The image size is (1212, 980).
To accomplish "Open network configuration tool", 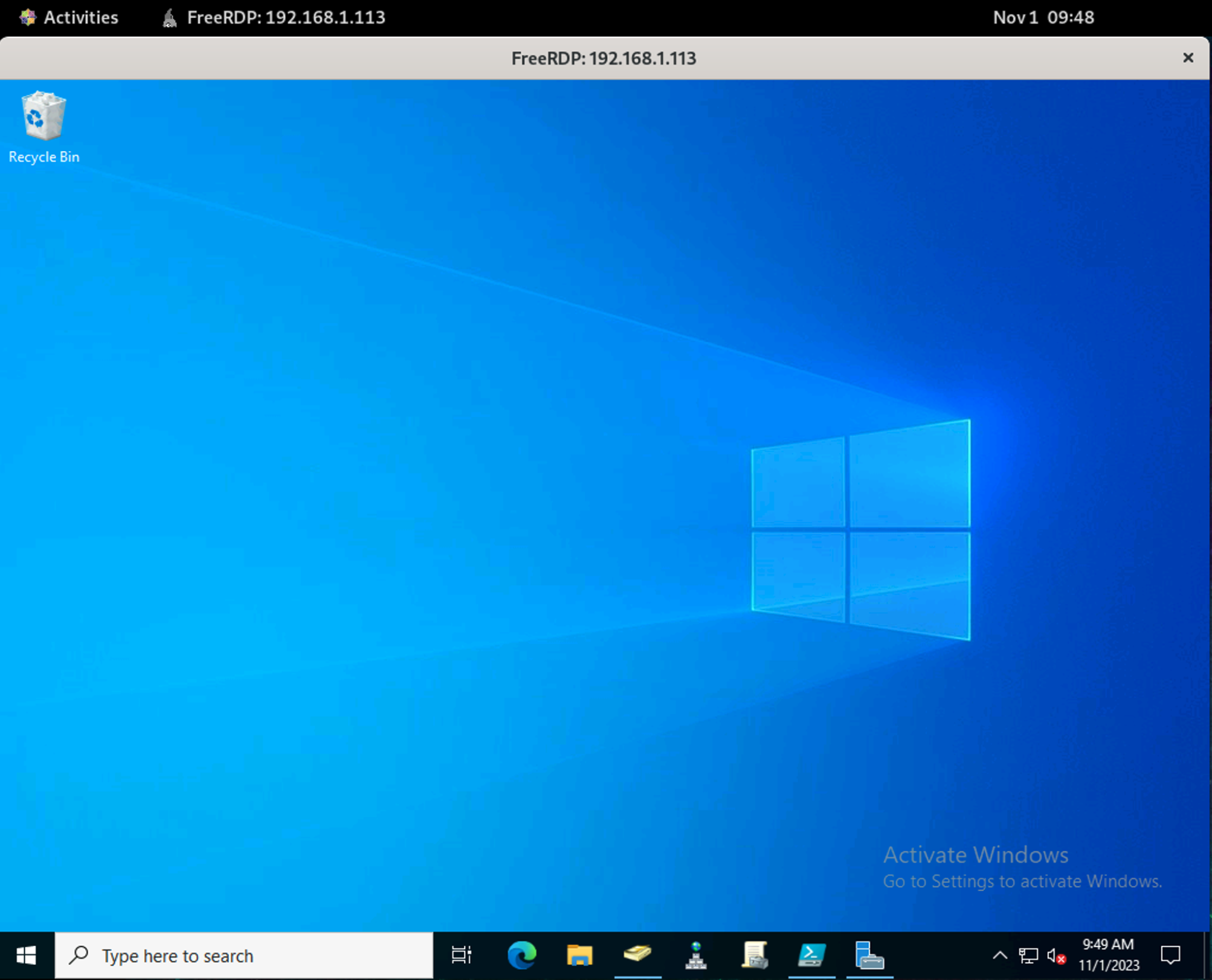I will point(697,955).
